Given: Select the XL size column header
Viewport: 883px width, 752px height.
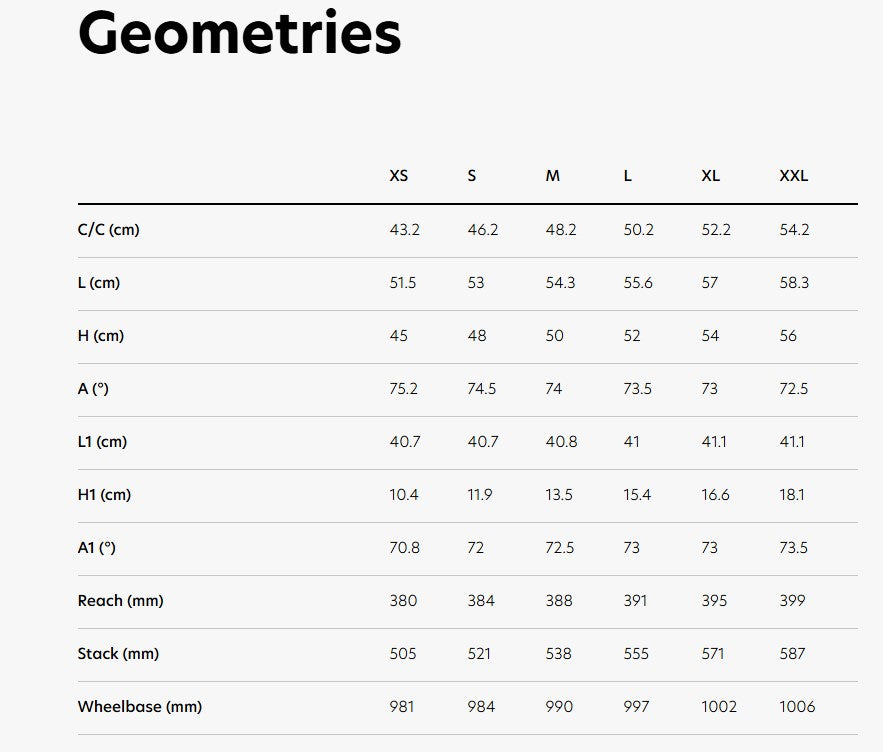Looking at the screenshot, I should 710,176.
